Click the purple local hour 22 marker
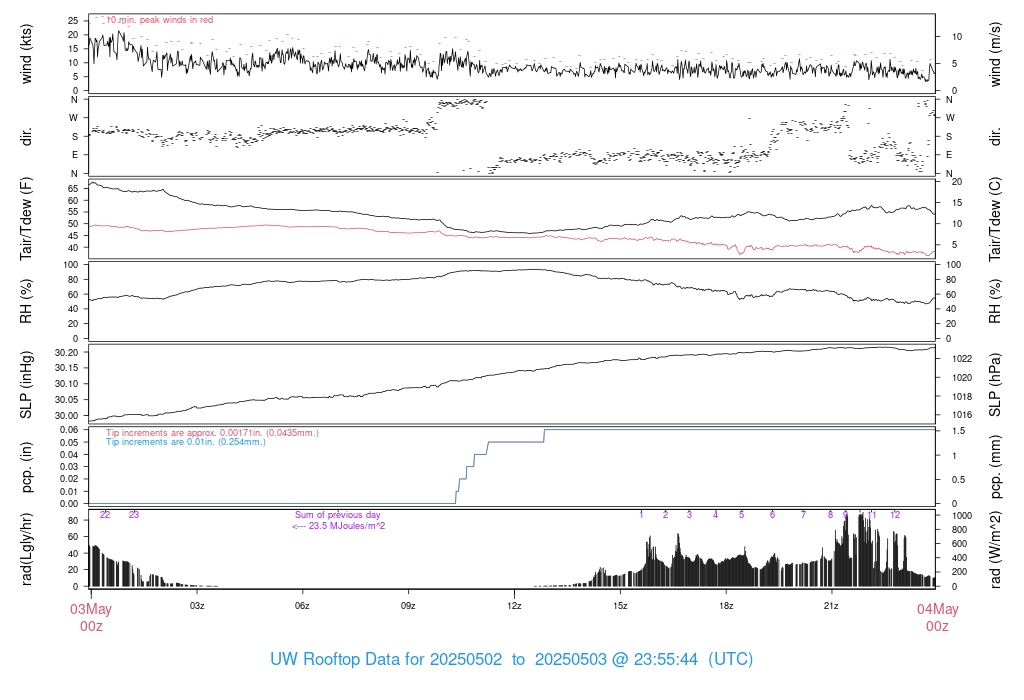 tap(105, 515)
